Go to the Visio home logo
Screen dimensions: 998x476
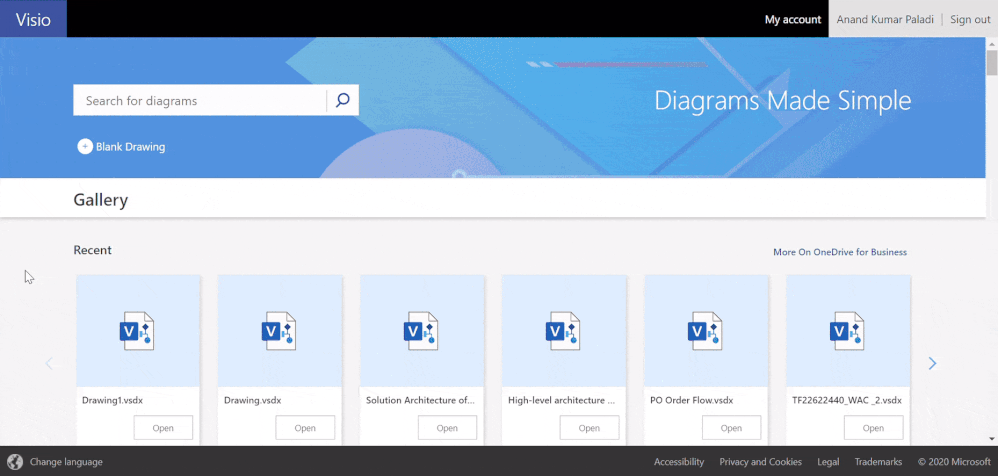coord(33,19)
